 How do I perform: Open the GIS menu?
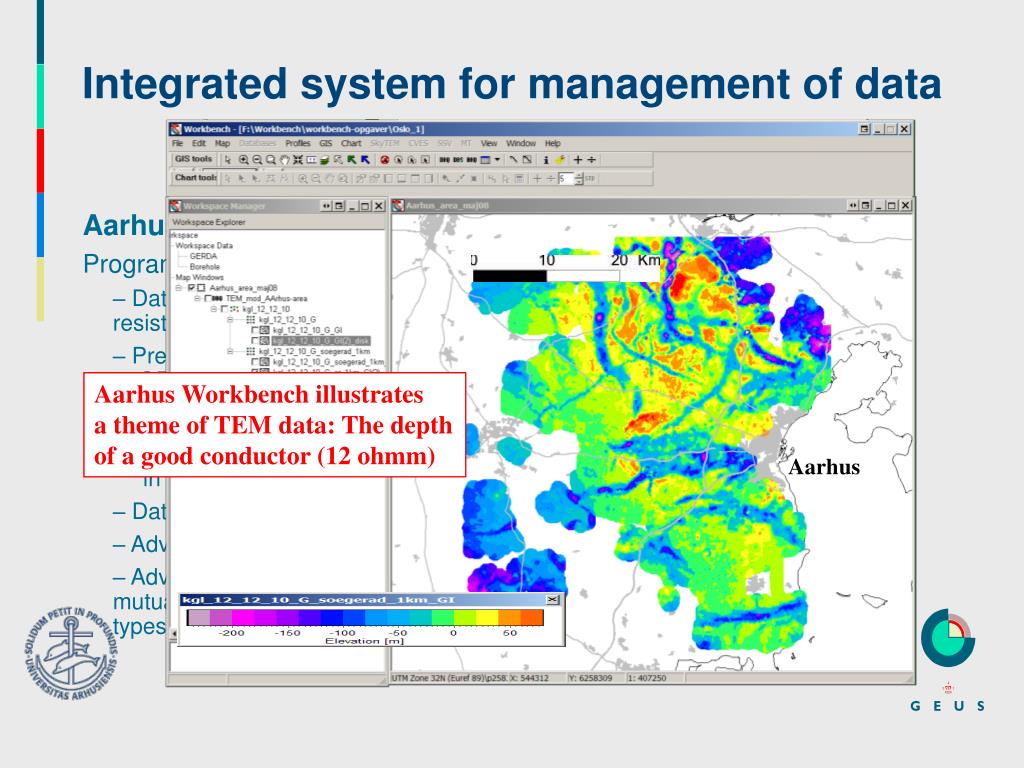point(325,143)
